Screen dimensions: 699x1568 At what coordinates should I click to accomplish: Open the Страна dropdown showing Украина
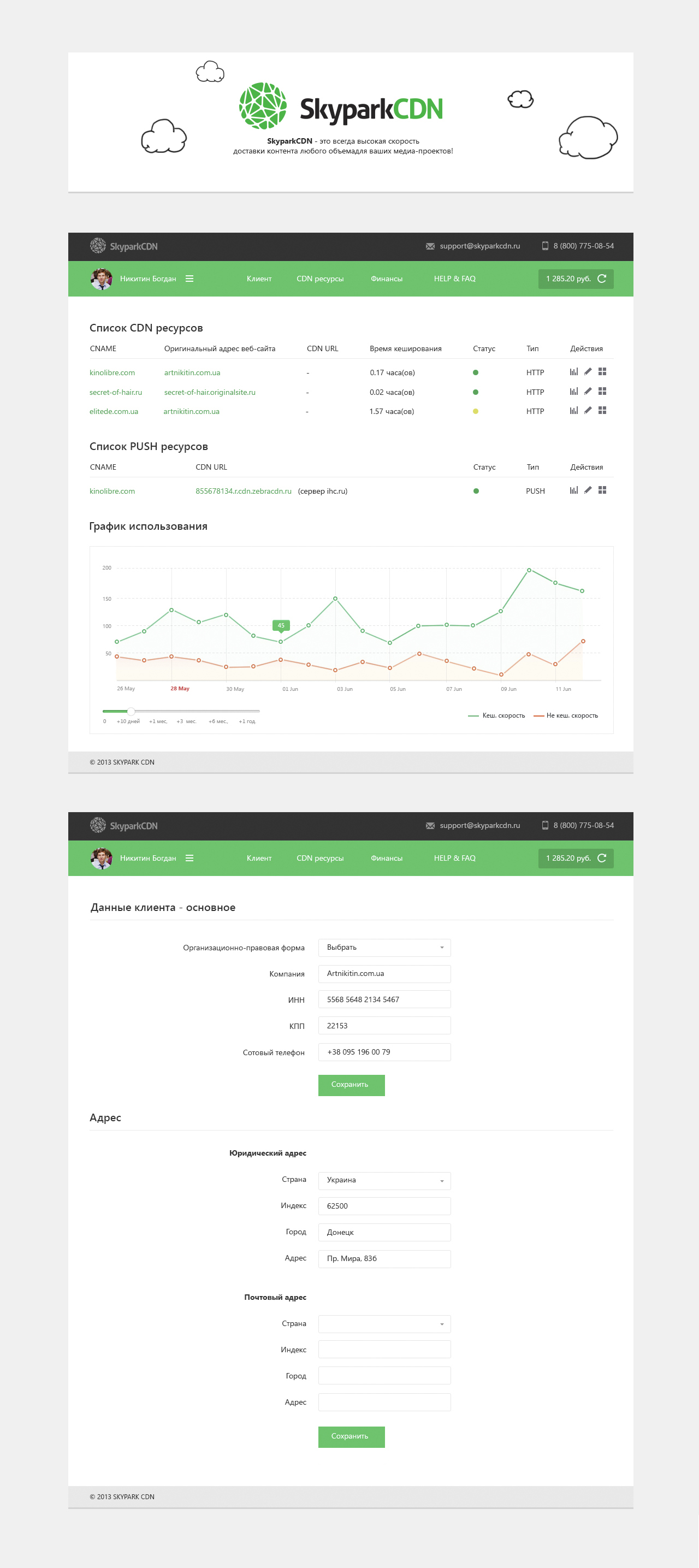pyautogui.click(x=384, y=1180)
